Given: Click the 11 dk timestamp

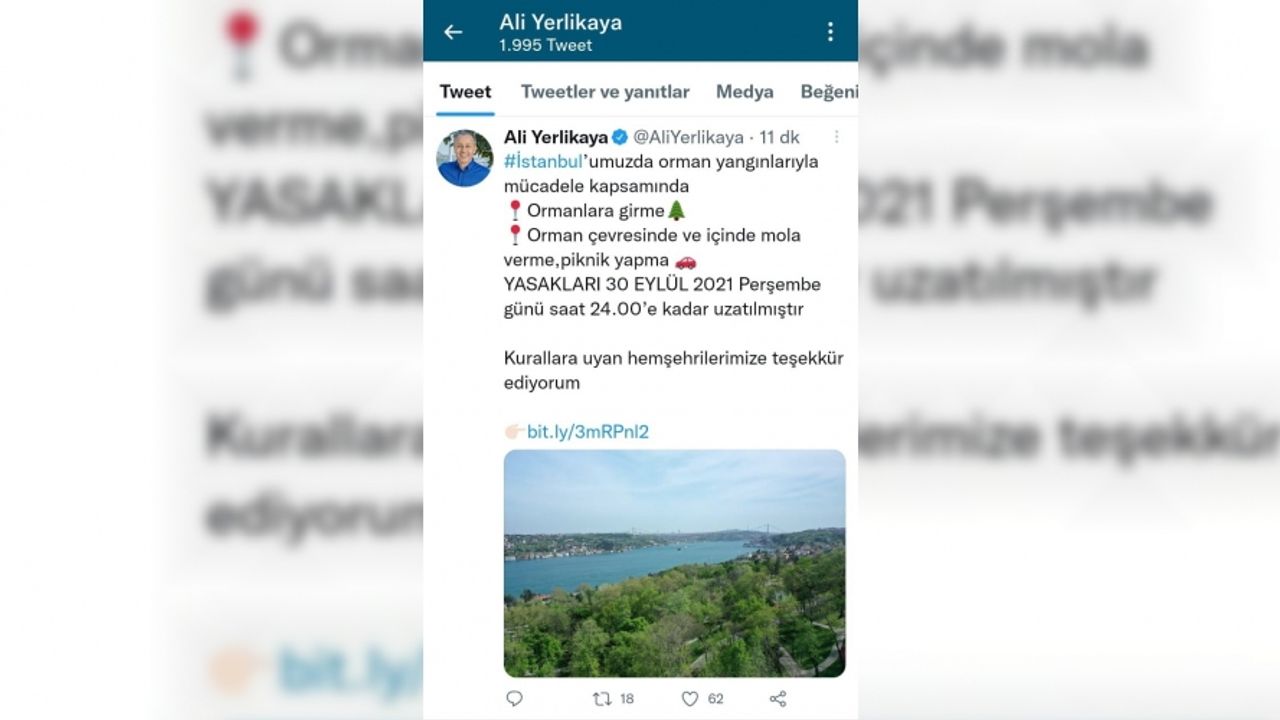Looking at the screenshot, I should (x=780, y=137).
